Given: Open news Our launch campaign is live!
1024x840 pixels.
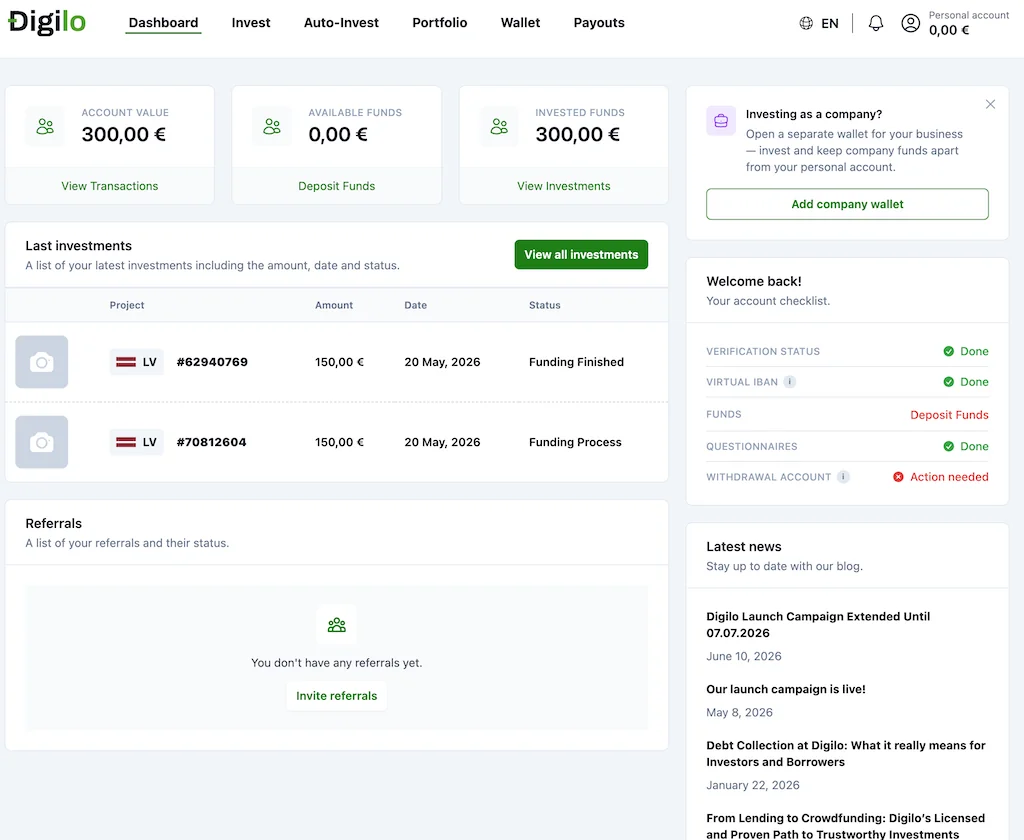Looking at the screenshot, I should [786, 689].
